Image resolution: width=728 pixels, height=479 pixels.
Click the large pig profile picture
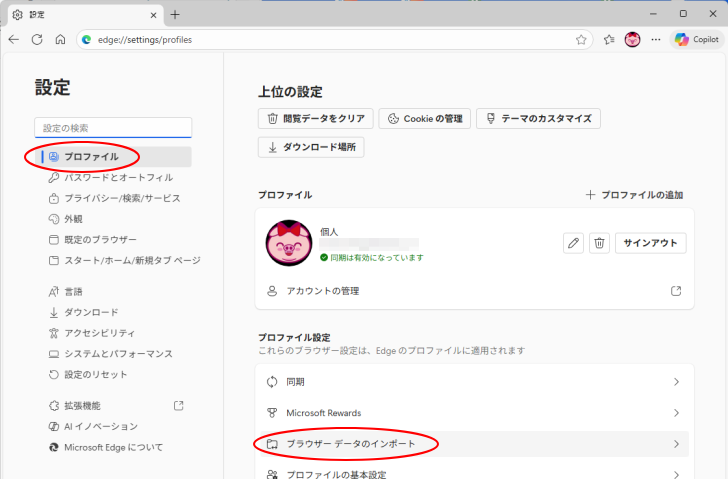tap(289, 243)
